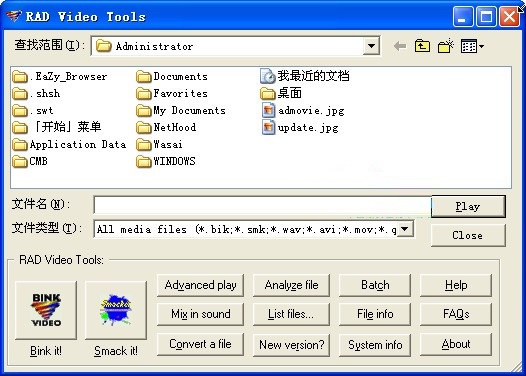This screenshot has height=376, width=526.
Task: Check for New version? button
Action: coord(291,344)
